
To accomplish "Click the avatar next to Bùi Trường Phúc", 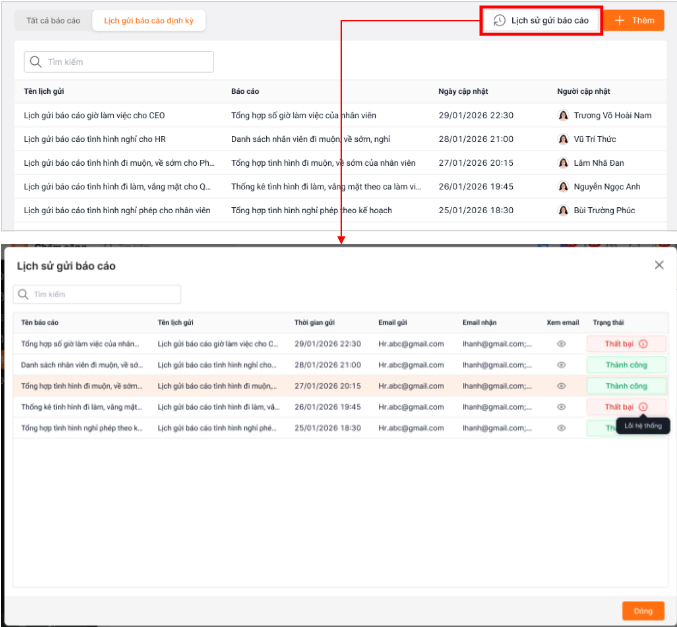I will [x=563, y=210].
